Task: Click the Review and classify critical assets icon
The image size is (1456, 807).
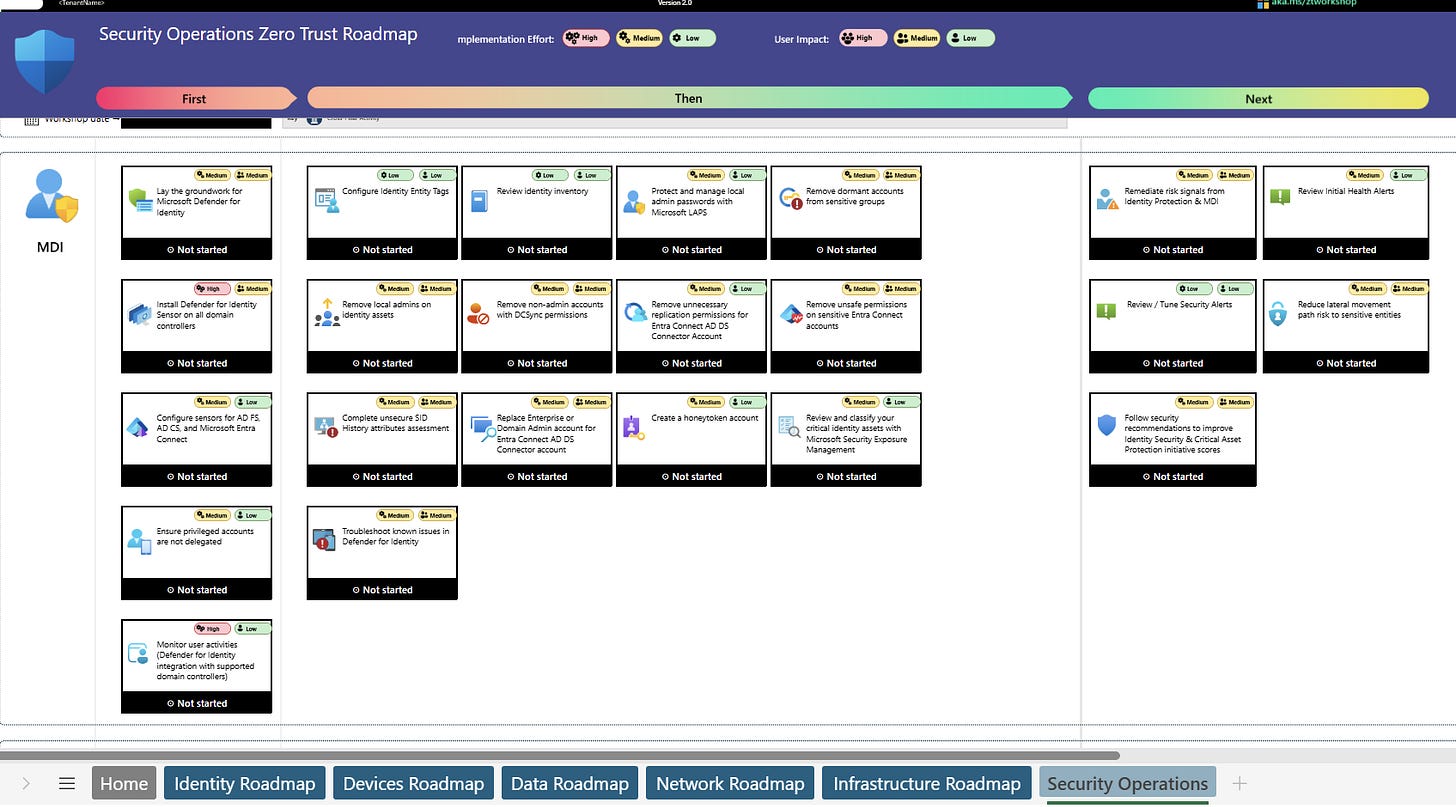Action: (788, 427)
